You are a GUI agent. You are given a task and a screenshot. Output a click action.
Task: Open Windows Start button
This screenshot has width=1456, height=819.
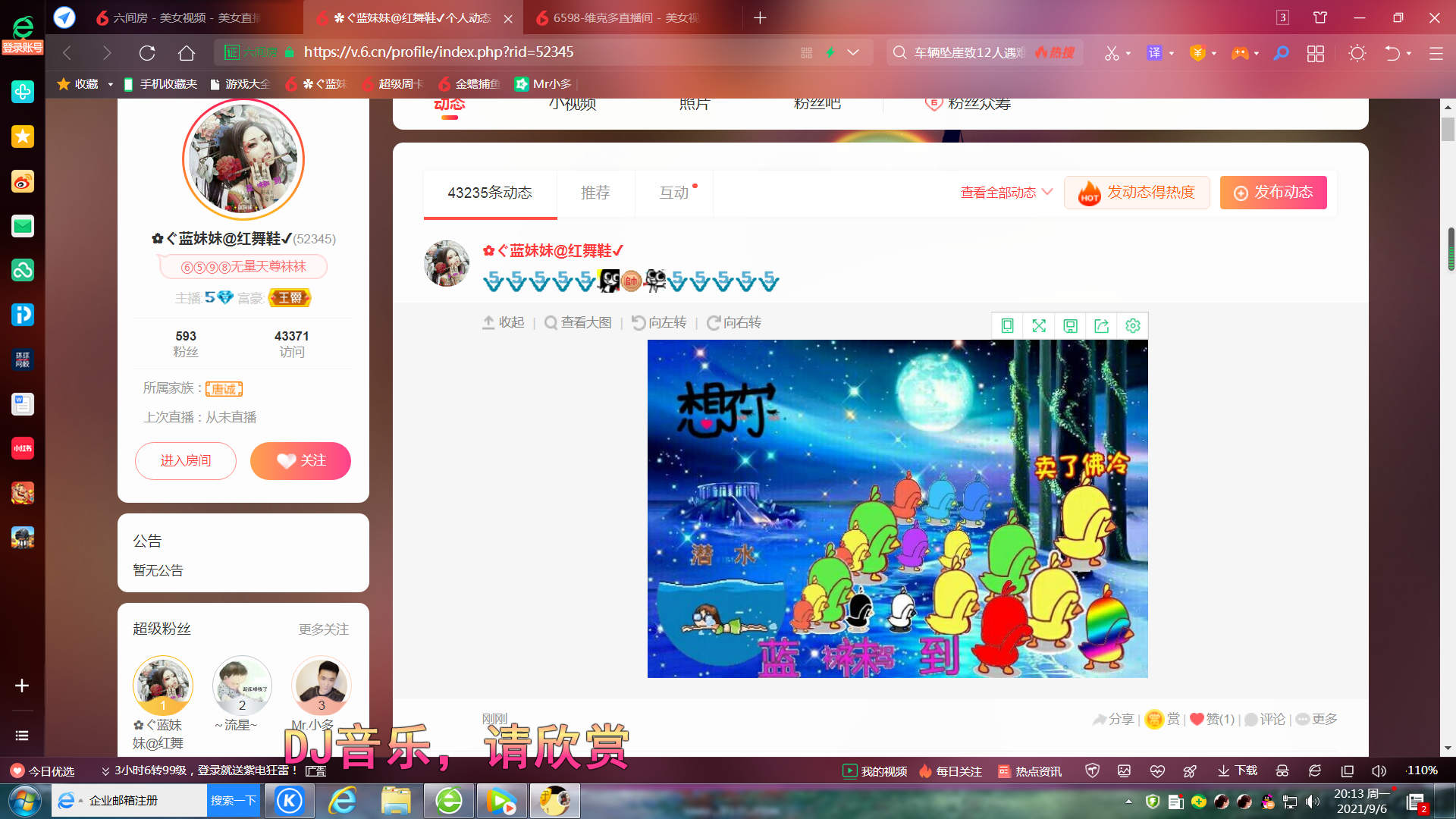[x=24, y=801]
